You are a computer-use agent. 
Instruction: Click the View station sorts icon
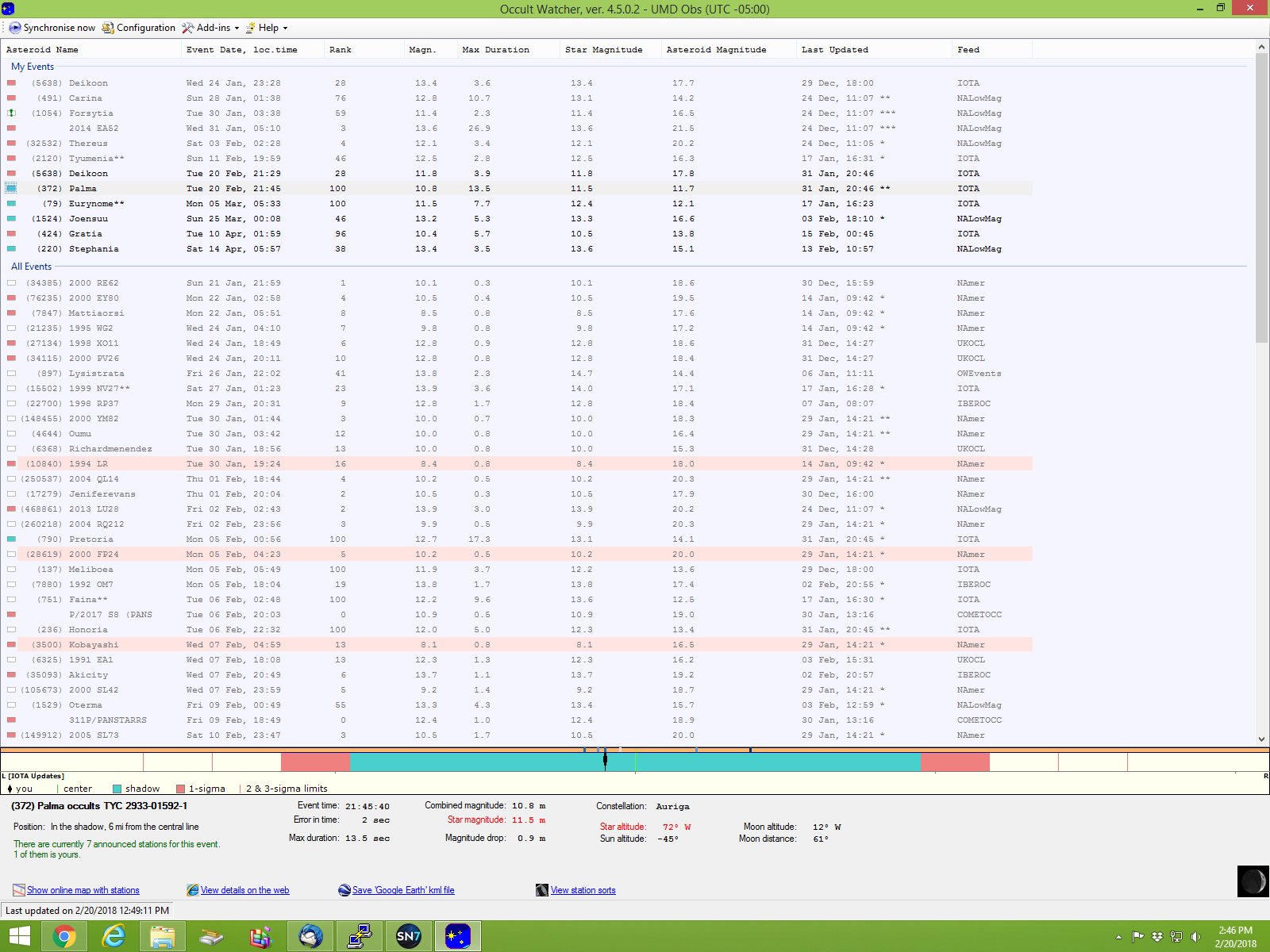(542, 890)
